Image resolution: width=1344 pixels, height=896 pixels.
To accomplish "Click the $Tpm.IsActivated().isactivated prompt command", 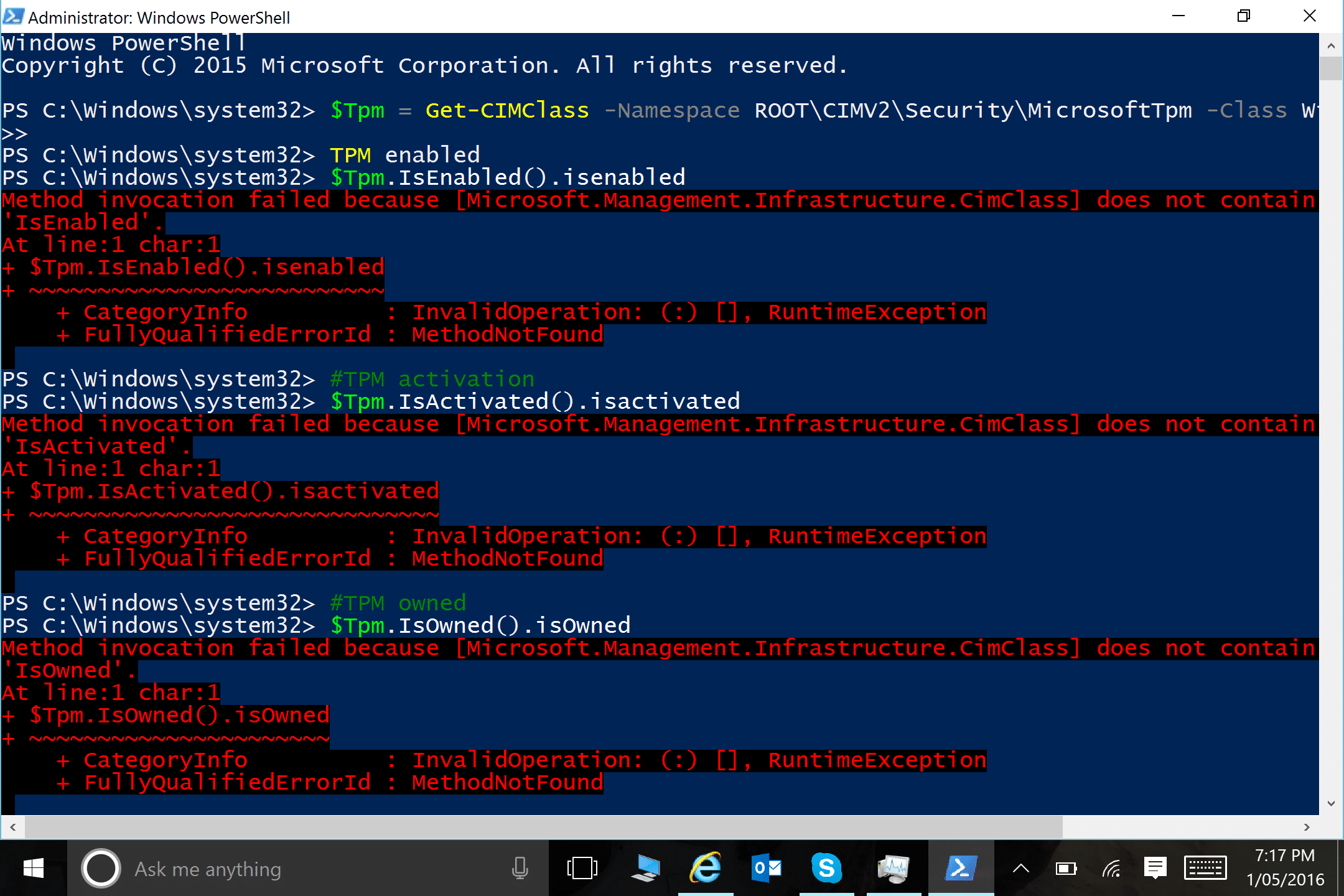I will click(x=535, y=402).
